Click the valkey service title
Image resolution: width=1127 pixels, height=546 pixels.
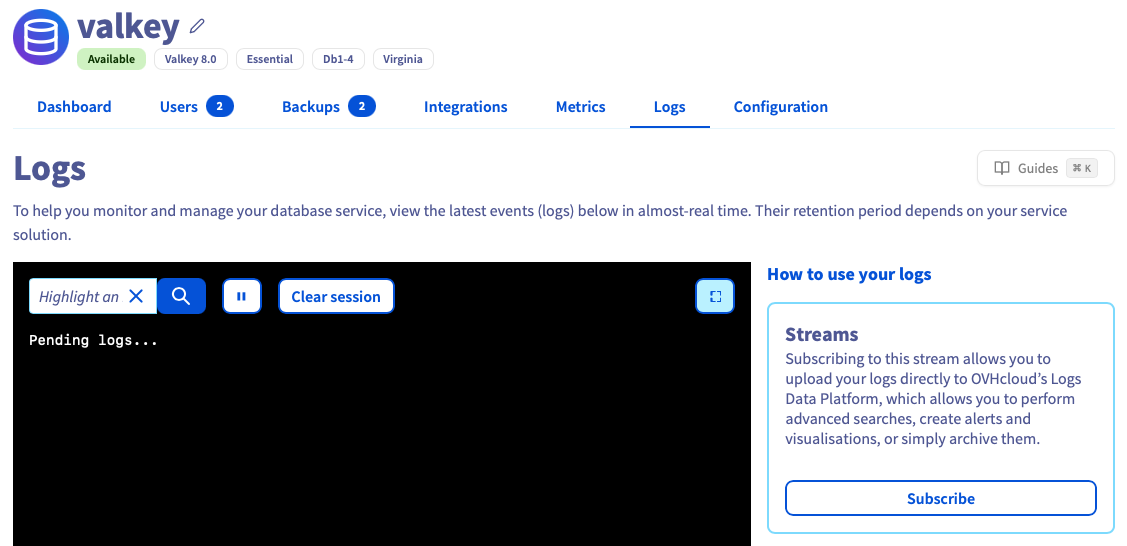(x=128, y=27)
